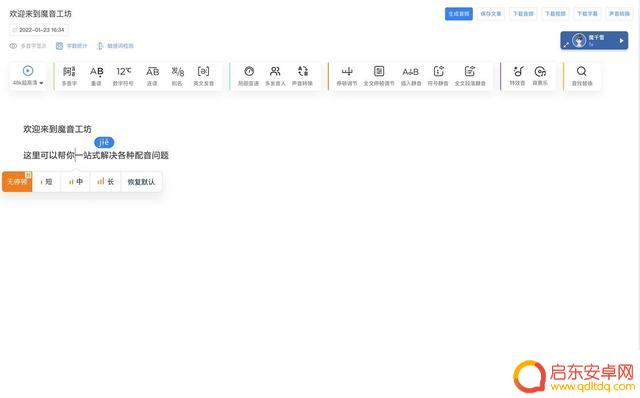The image size is (640, 398).
Task: Click the 2022-01-23 16:34 date field
Action: coord(39,30)
